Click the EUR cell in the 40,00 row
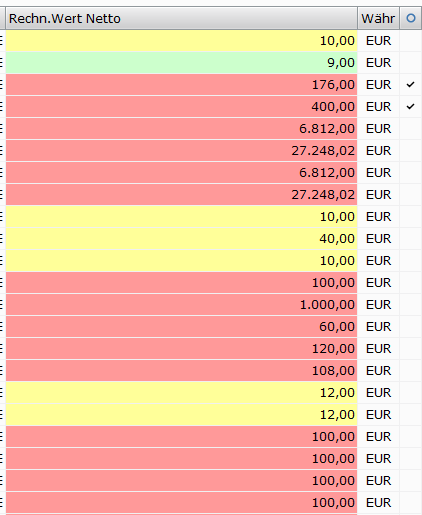 379,239
